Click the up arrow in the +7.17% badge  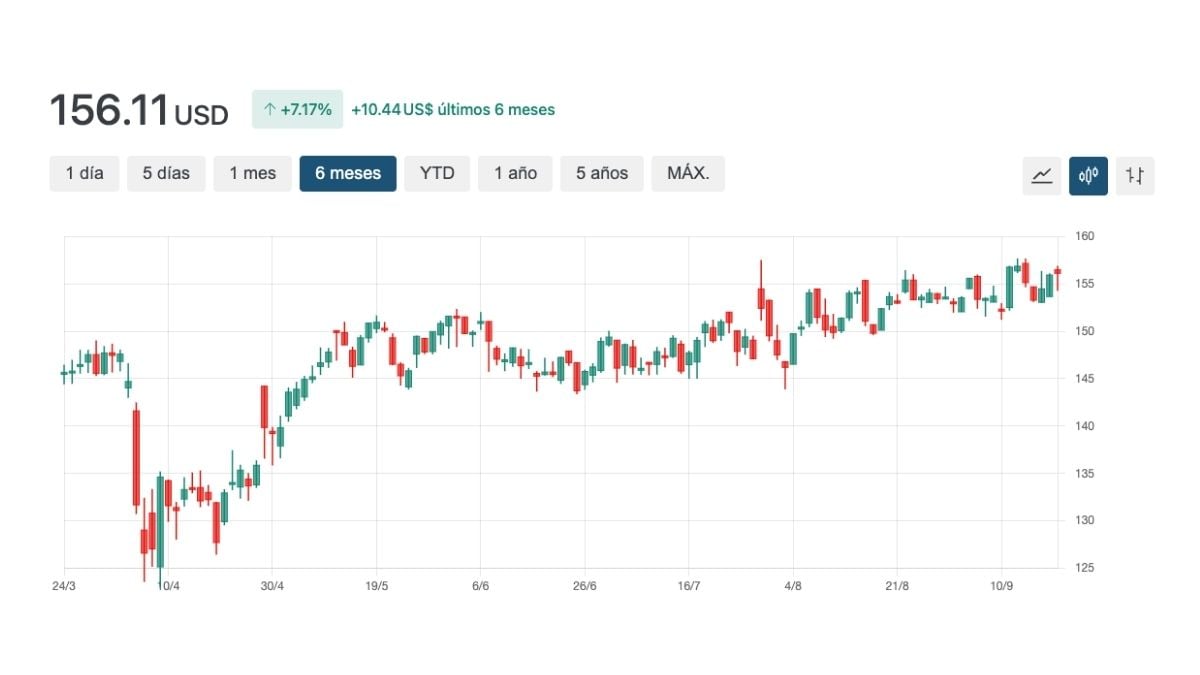269,110
